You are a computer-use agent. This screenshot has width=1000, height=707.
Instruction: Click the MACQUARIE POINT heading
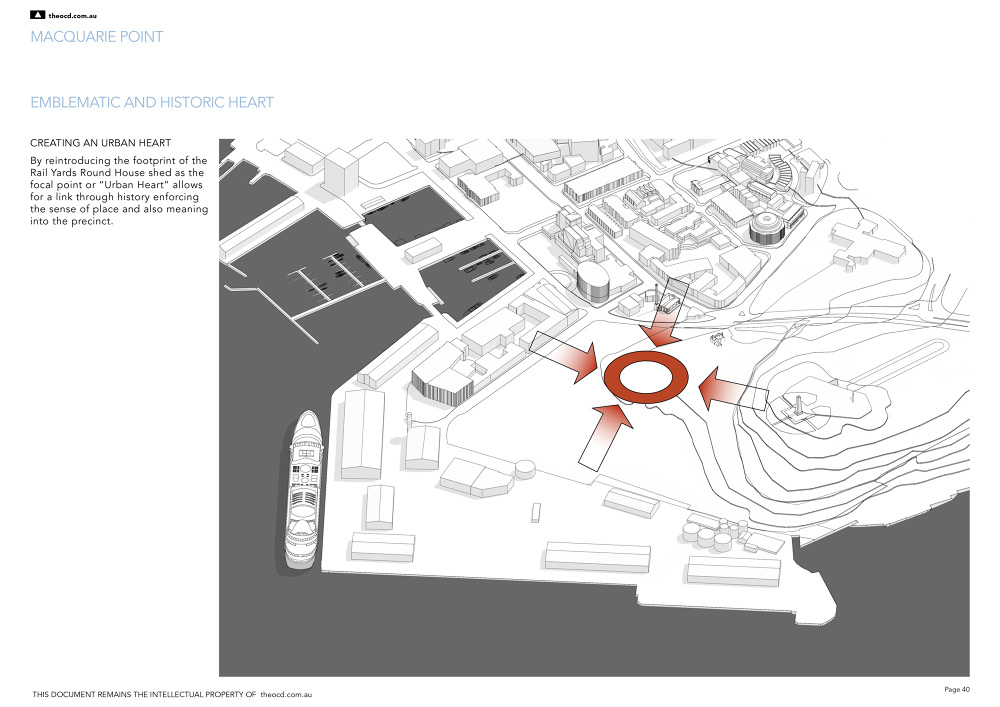[x=97, y=37]
